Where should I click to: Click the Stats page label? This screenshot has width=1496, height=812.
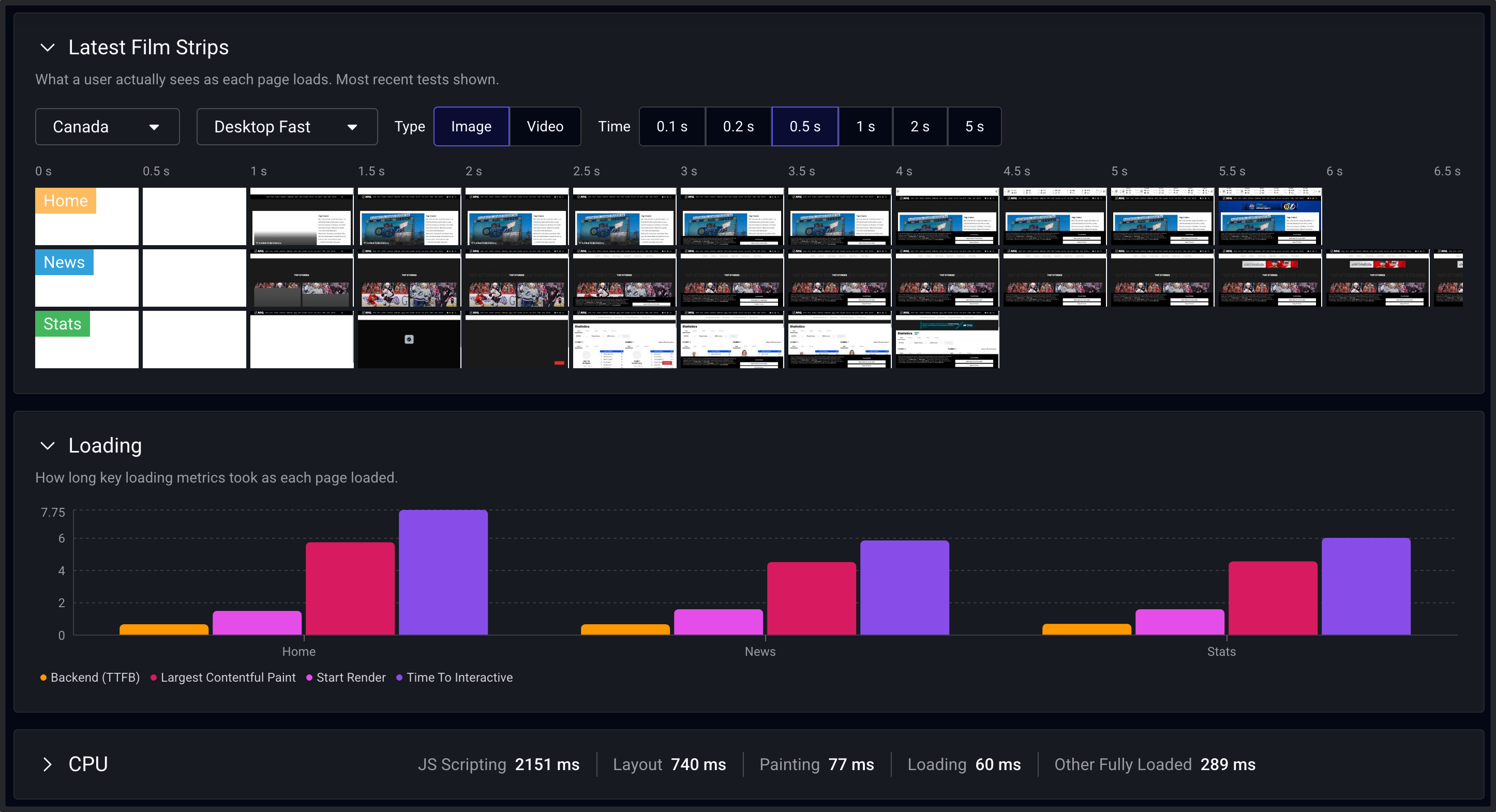click(x=62, y=324)
